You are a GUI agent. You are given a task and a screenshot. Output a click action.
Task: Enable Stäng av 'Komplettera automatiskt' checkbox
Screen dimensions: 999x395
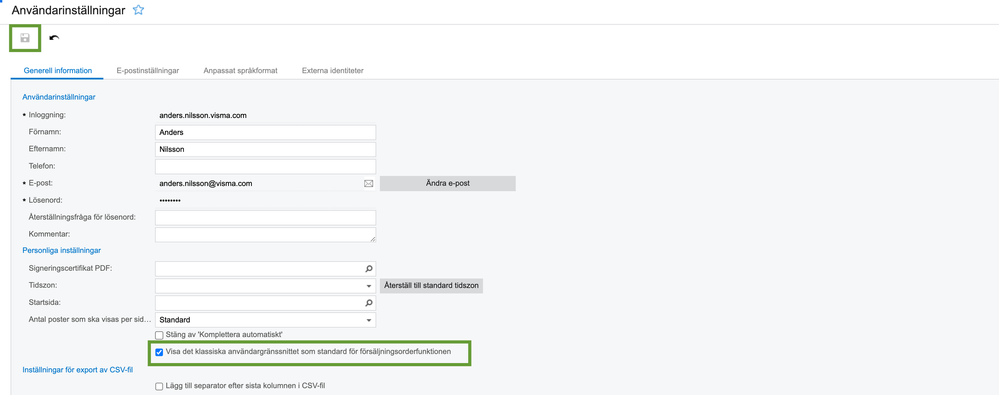click(x=159, y=334)
